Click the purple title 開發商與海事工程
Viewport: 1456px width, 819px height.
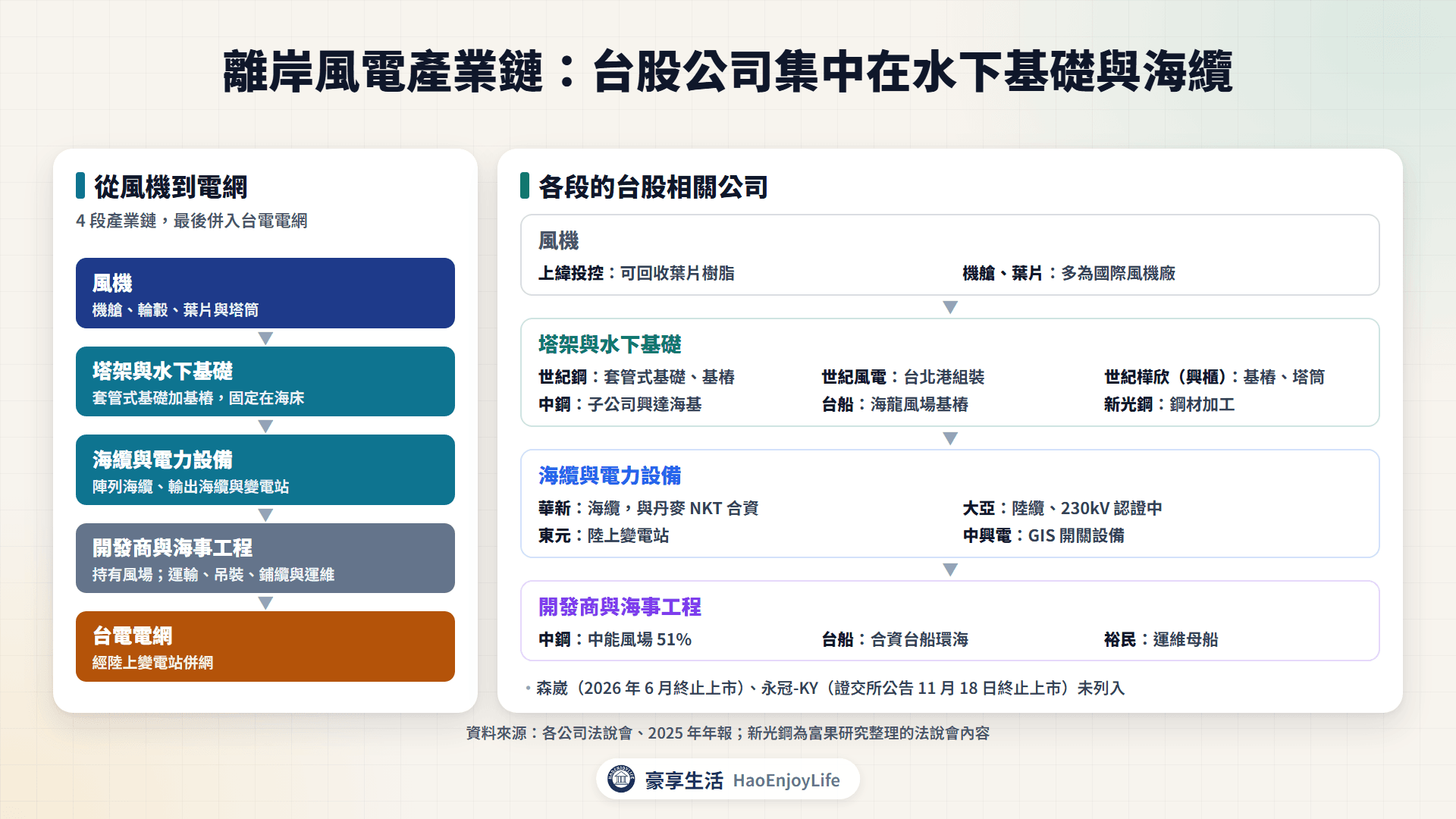pos(620,607)
